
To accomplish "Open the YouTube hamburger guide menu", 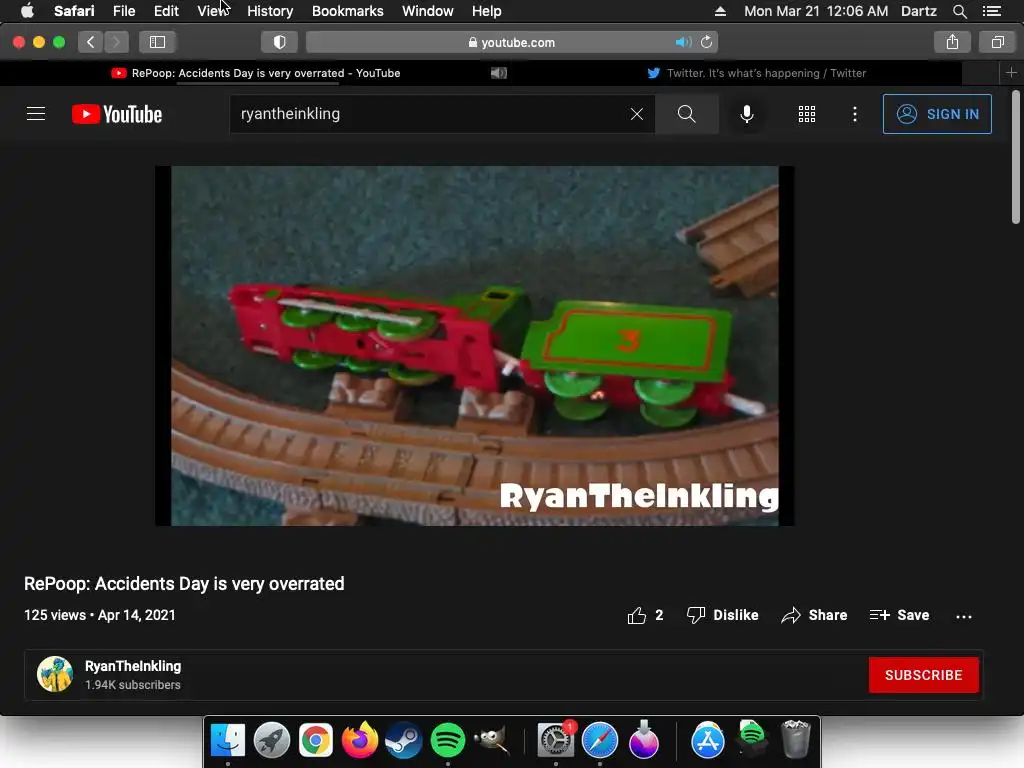I will (x=36, y=114).
